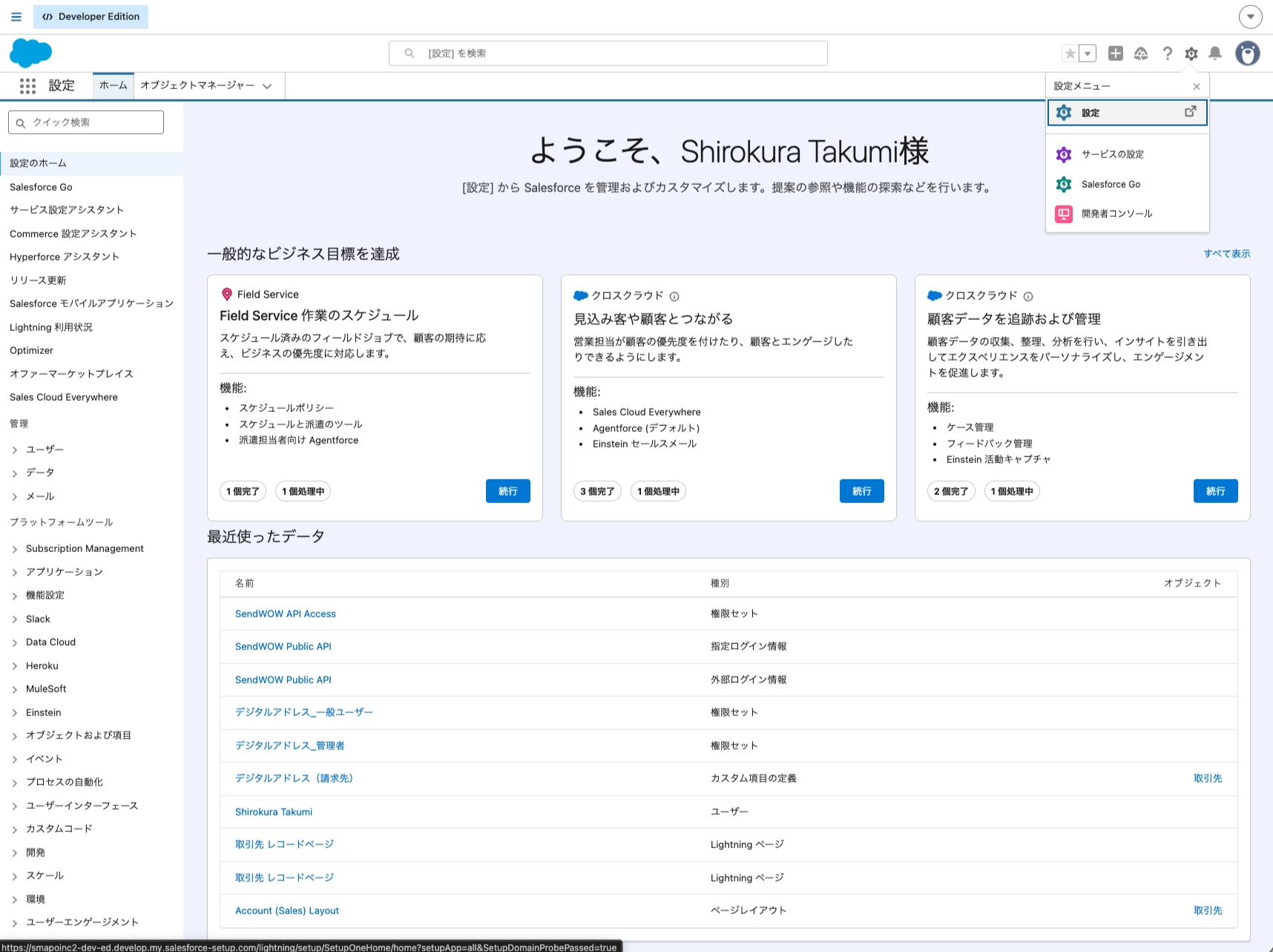This screenshot has width=1273, height=952.
Task: Click the circled dropdown arrow at top right
Action: pyautogui.click(x=1250, y=16)
